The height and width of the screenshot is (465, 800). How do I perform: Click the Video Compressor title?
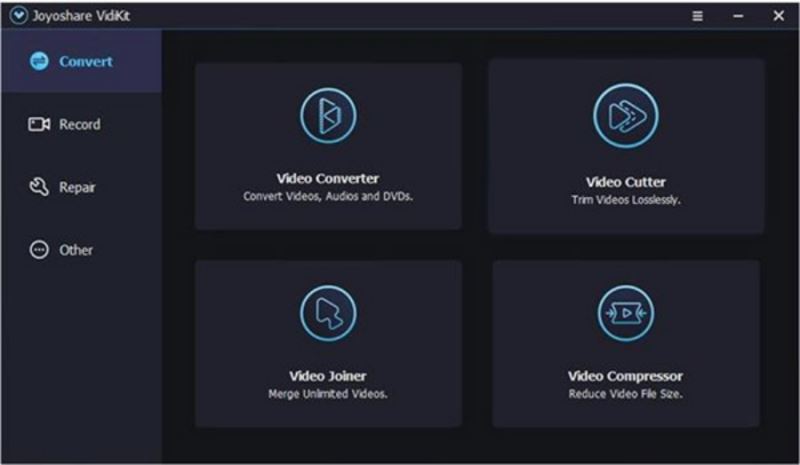coord(625,376)
